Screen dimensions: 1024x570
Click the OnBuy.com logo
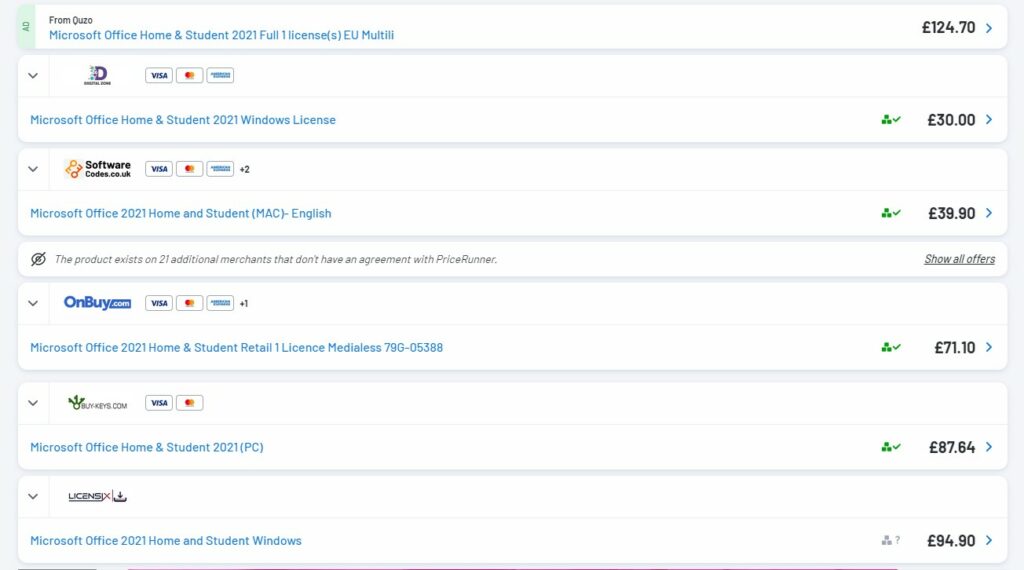click(97, 303)
